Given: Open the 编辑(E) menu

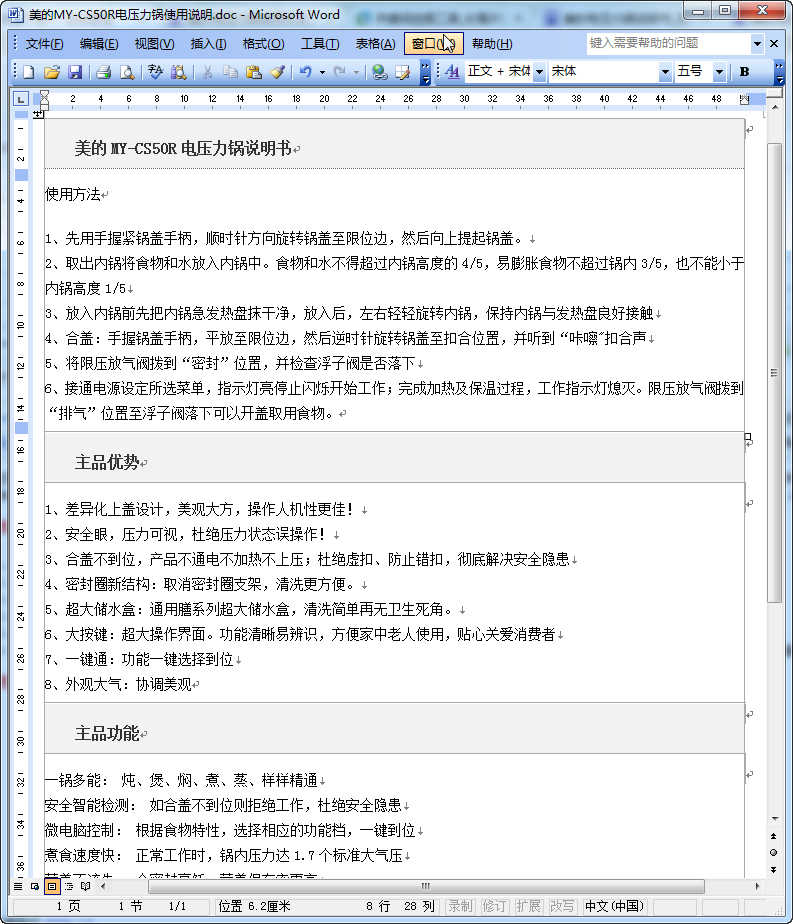Looking at the screenshot, I should point(98,44).
